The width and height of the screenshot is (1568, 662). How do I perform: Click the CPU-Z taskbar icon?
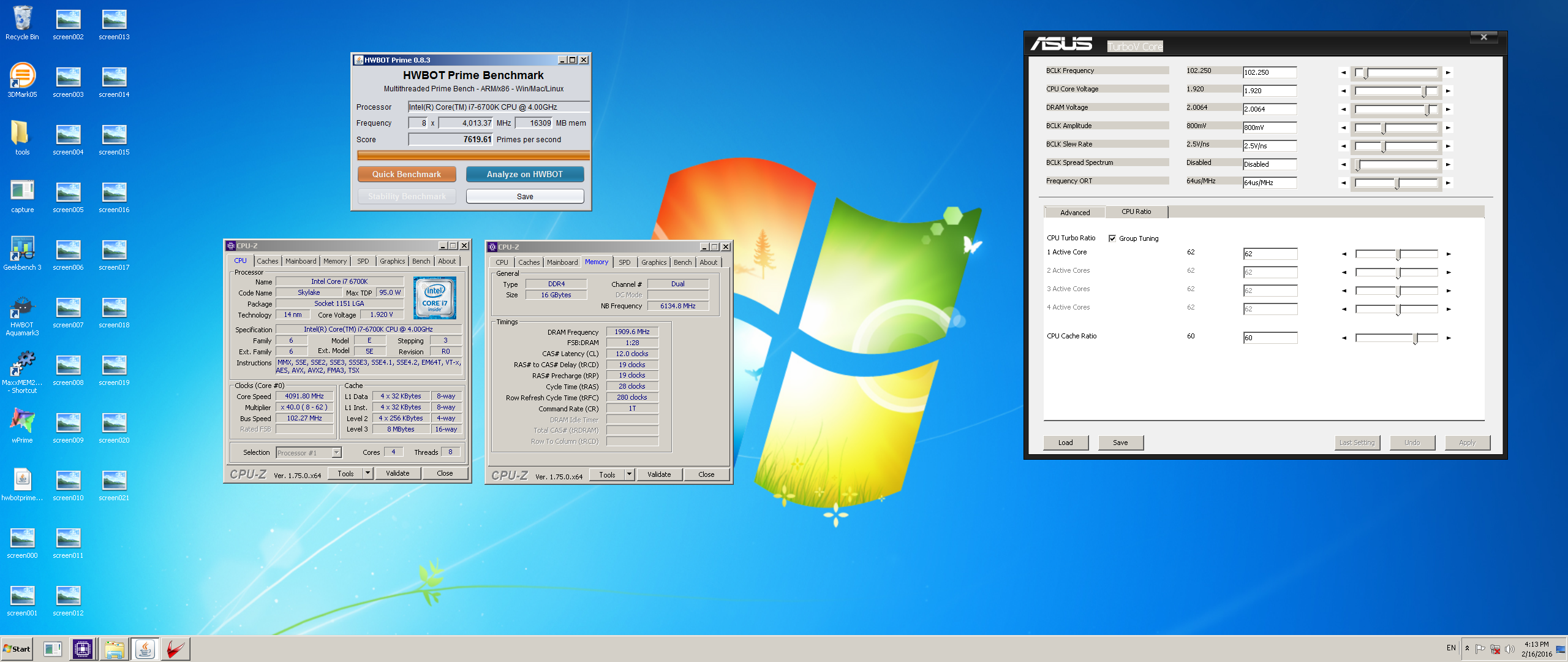click(x=83, y=649)
